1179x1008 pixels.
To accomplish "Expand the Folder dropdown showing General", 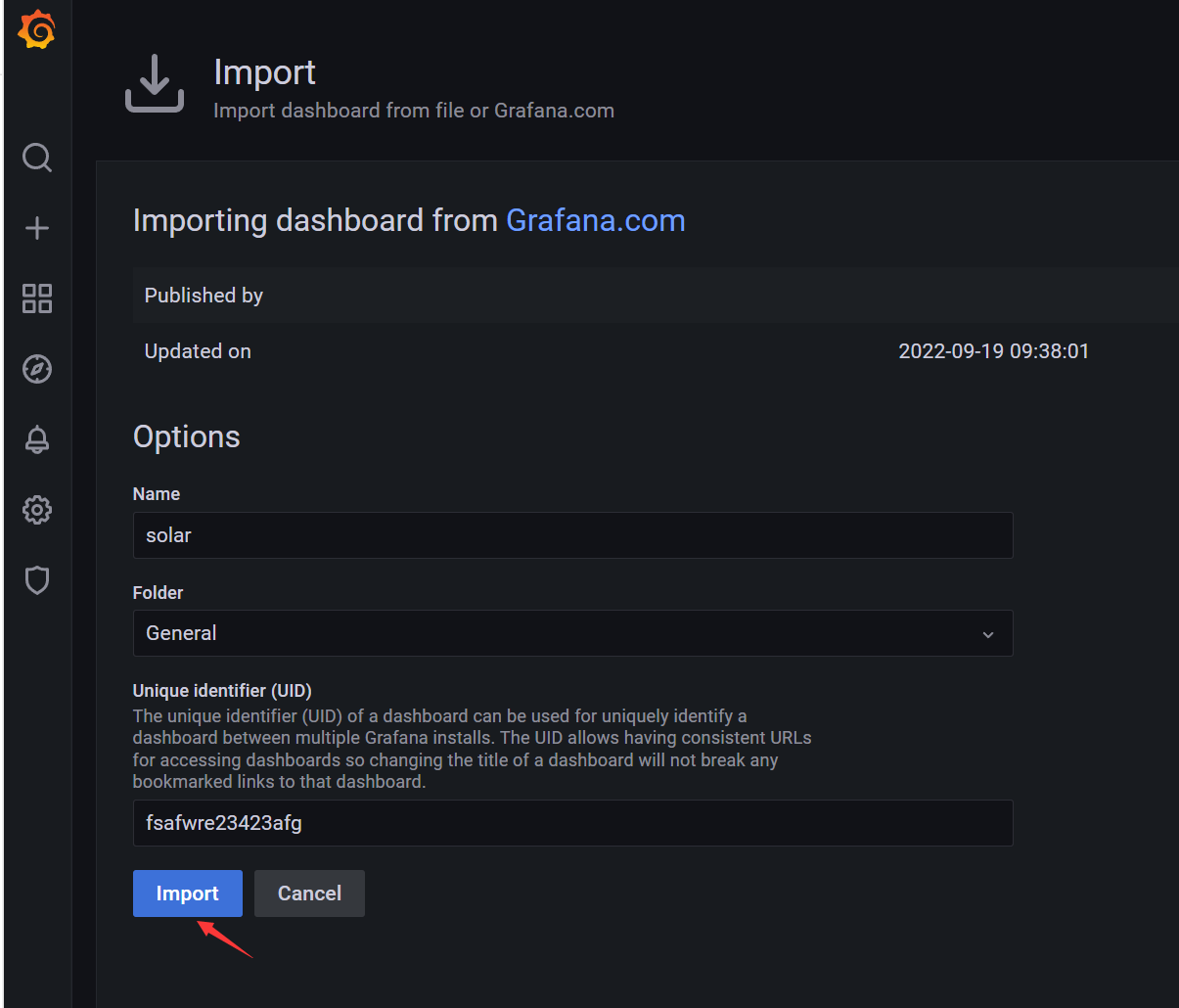I will [572, 633].
